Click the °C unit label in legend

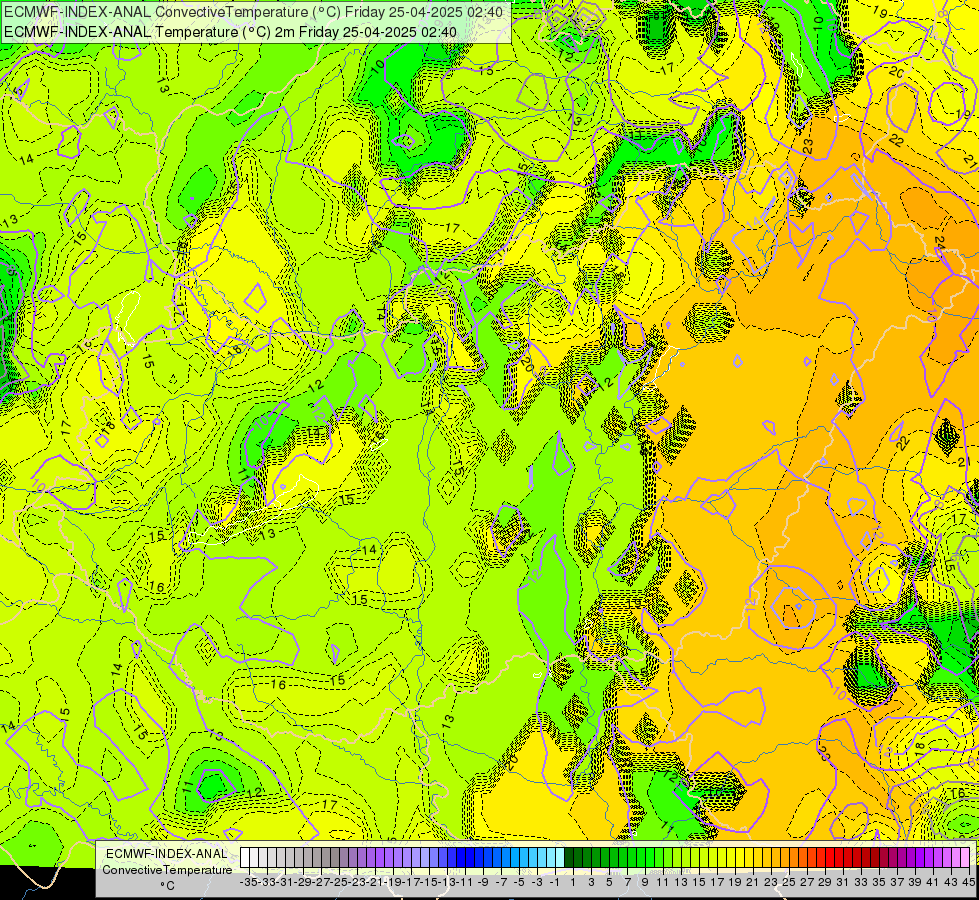[x=167, y=886]
